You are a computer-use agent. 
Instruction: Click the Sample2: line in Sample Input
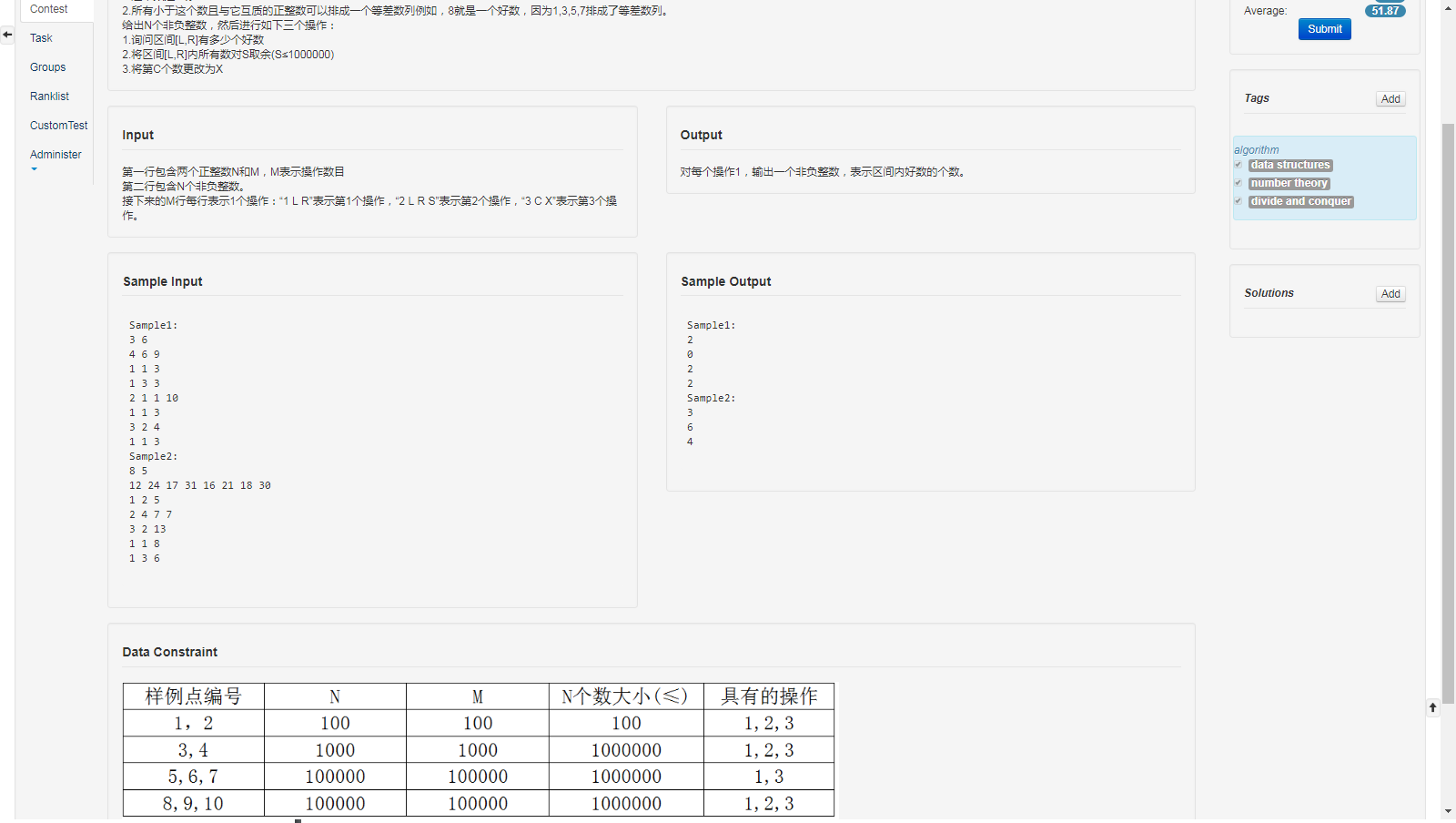(153, 456)
